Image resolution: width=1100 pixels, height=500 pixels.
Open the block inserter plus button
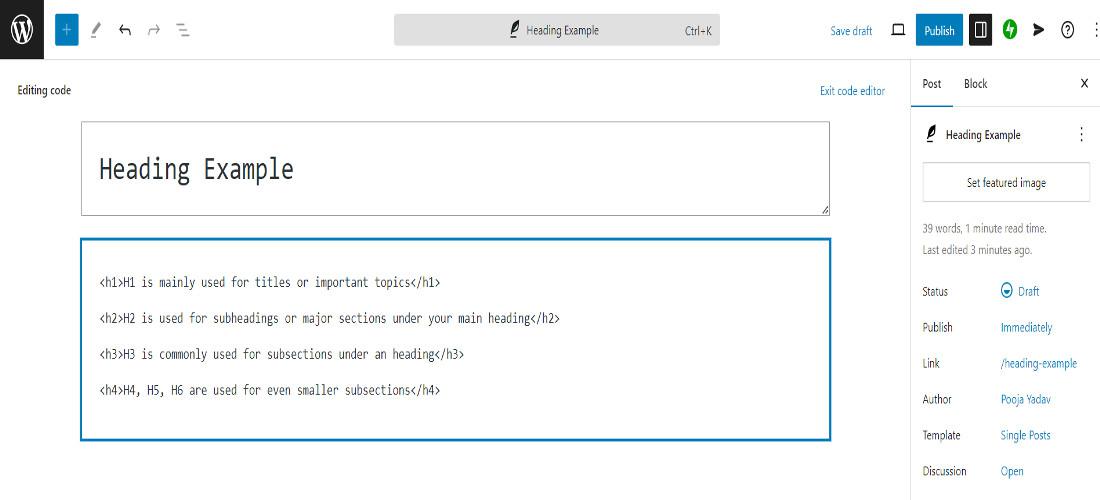tap(67, 30)
